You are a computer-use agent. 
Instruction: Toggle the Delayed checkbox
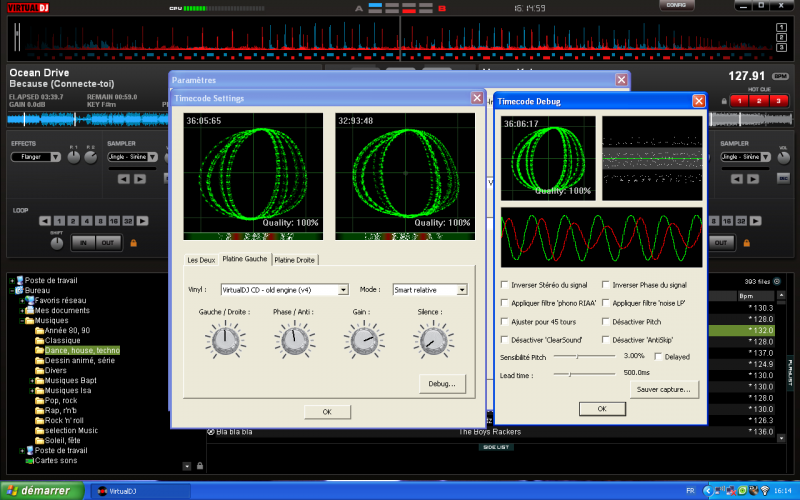tap(657, 356)
